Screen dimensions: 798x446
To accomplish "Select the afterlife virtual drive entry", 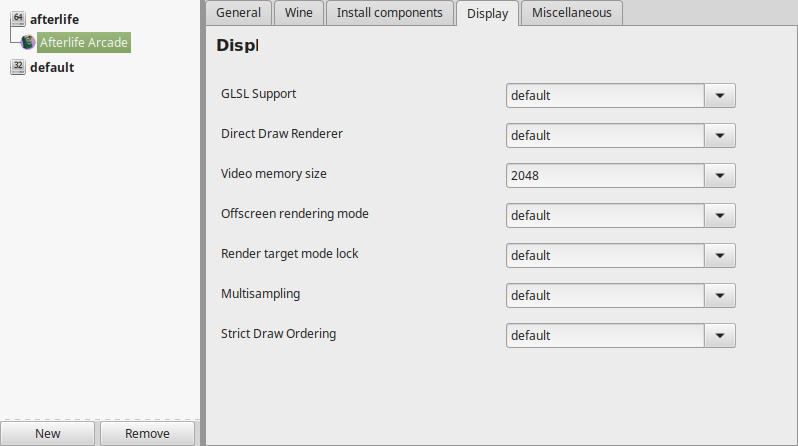I will click(54, 19).
